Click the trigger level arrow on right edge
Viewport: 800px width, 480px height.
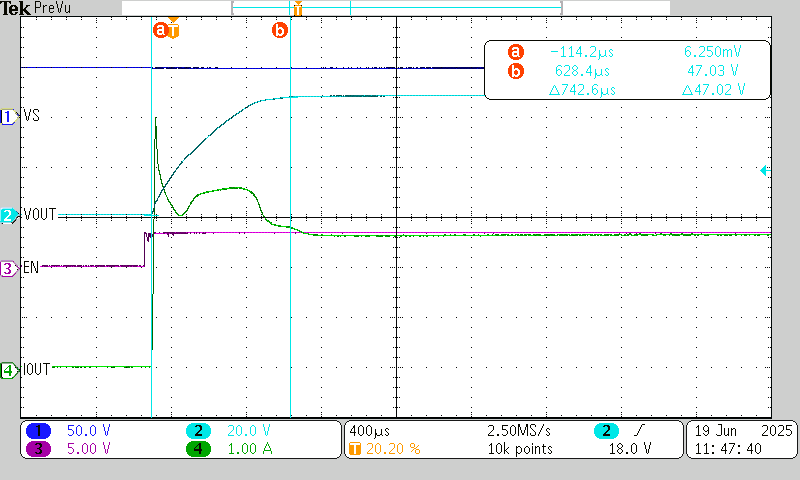[x=764, y=171]
